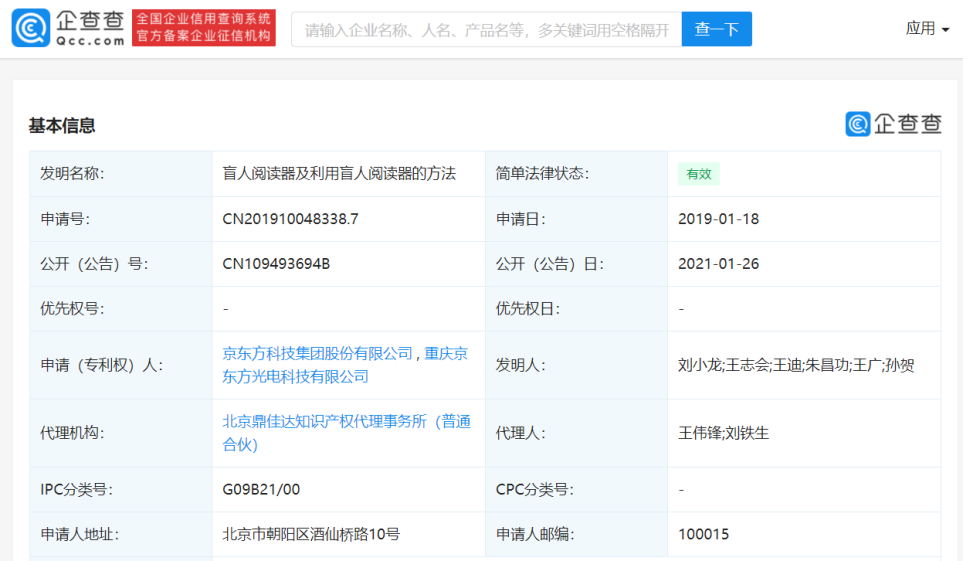
Task: Select the application number CN201910048338.7
Action: 290,219
